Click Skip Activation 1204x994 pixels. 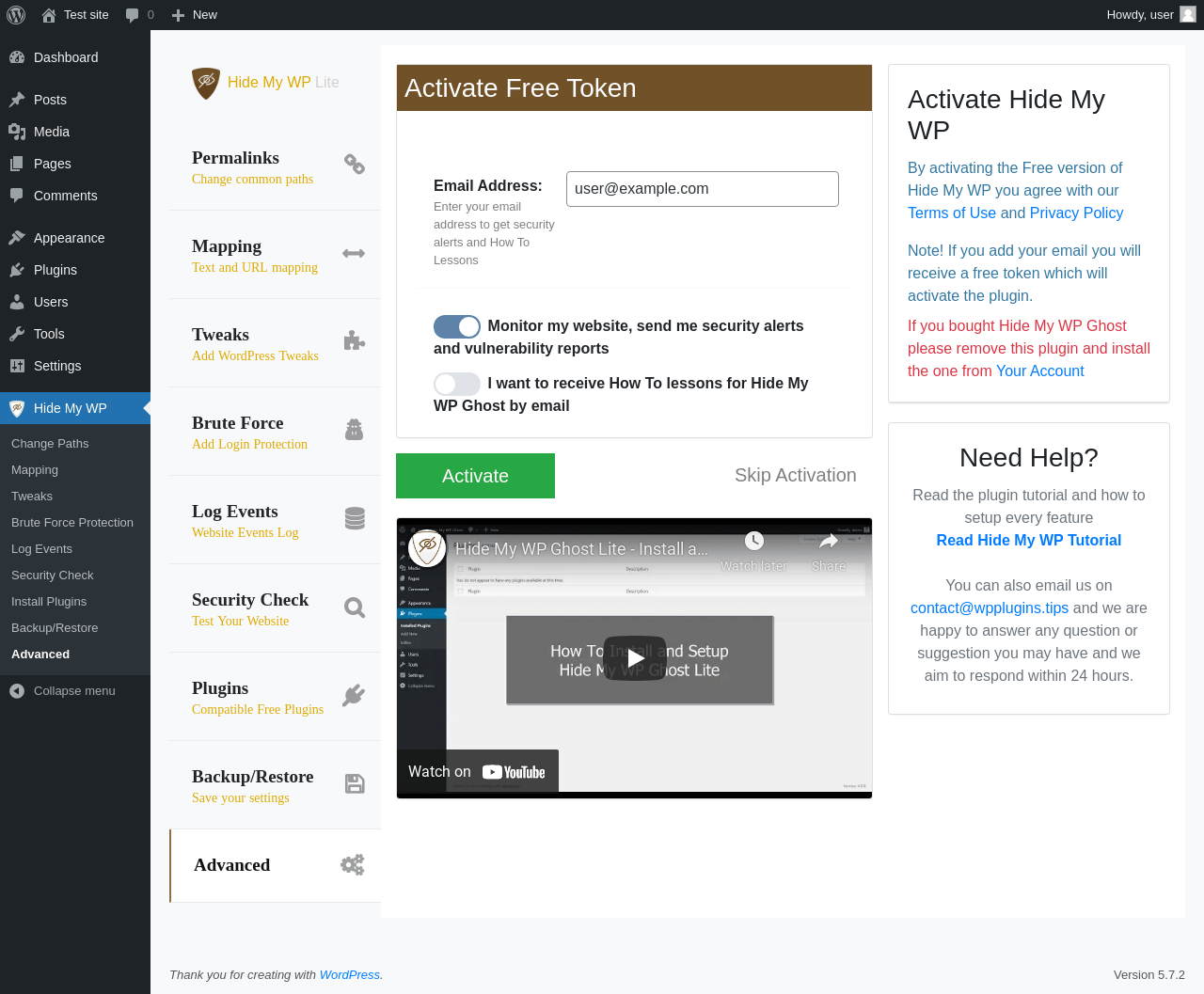click(x=796, y=476)
